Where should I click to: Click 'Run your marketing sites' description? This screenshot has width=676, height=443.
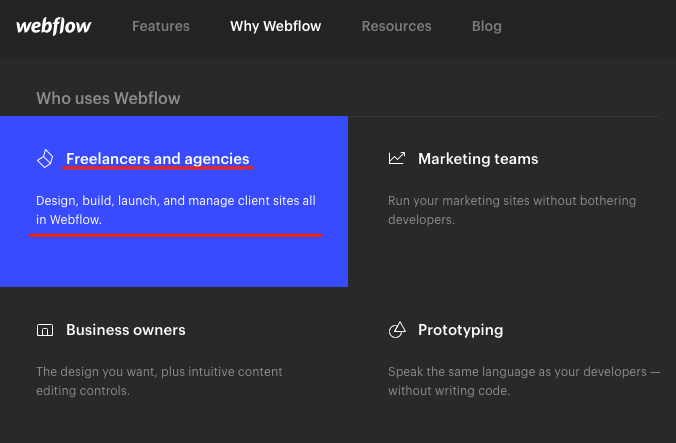(x=512, y=210)
